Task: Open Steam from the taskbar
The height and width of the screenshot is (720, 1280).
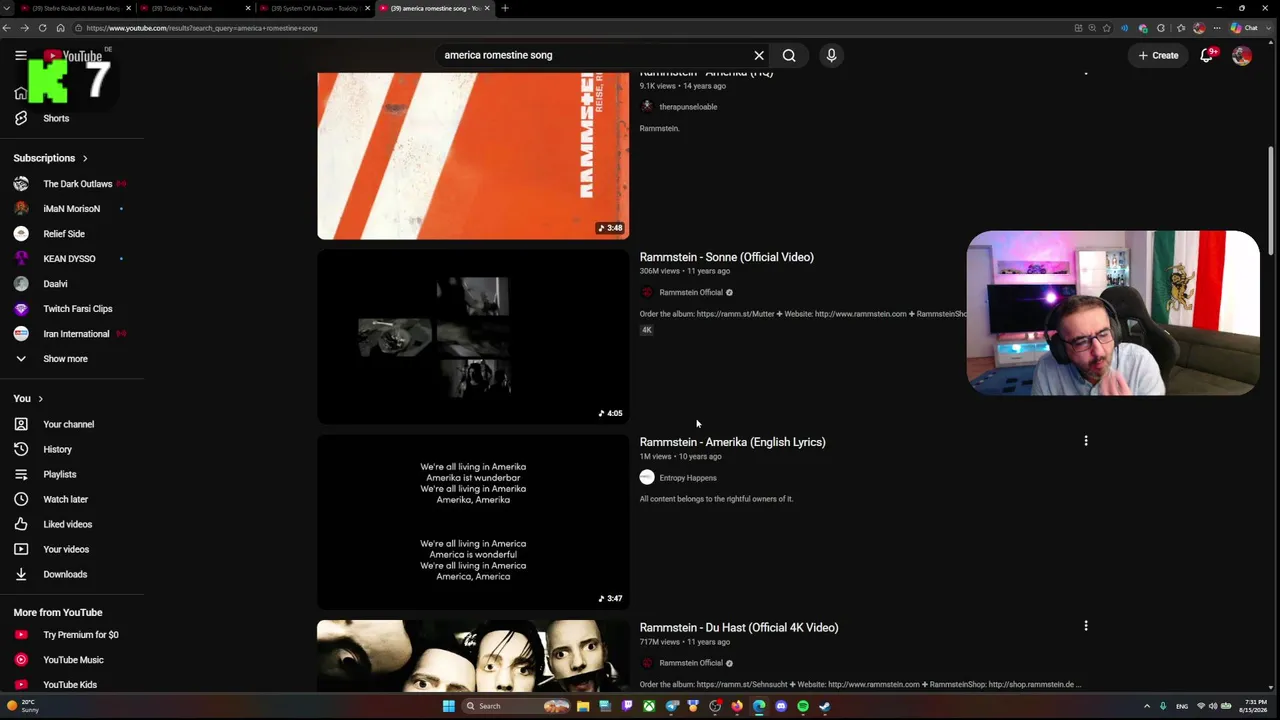Action: coord(825,706)
